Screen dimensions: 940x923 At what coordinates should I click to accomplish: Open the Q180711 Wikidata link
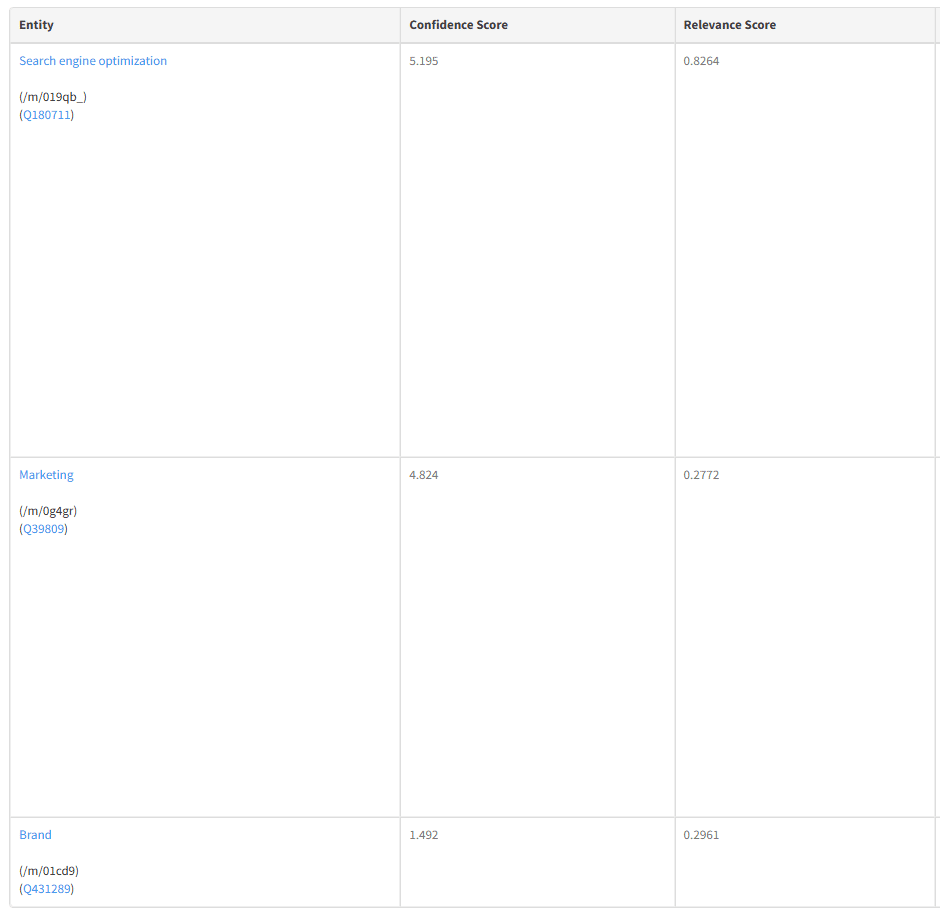(46, 114)
